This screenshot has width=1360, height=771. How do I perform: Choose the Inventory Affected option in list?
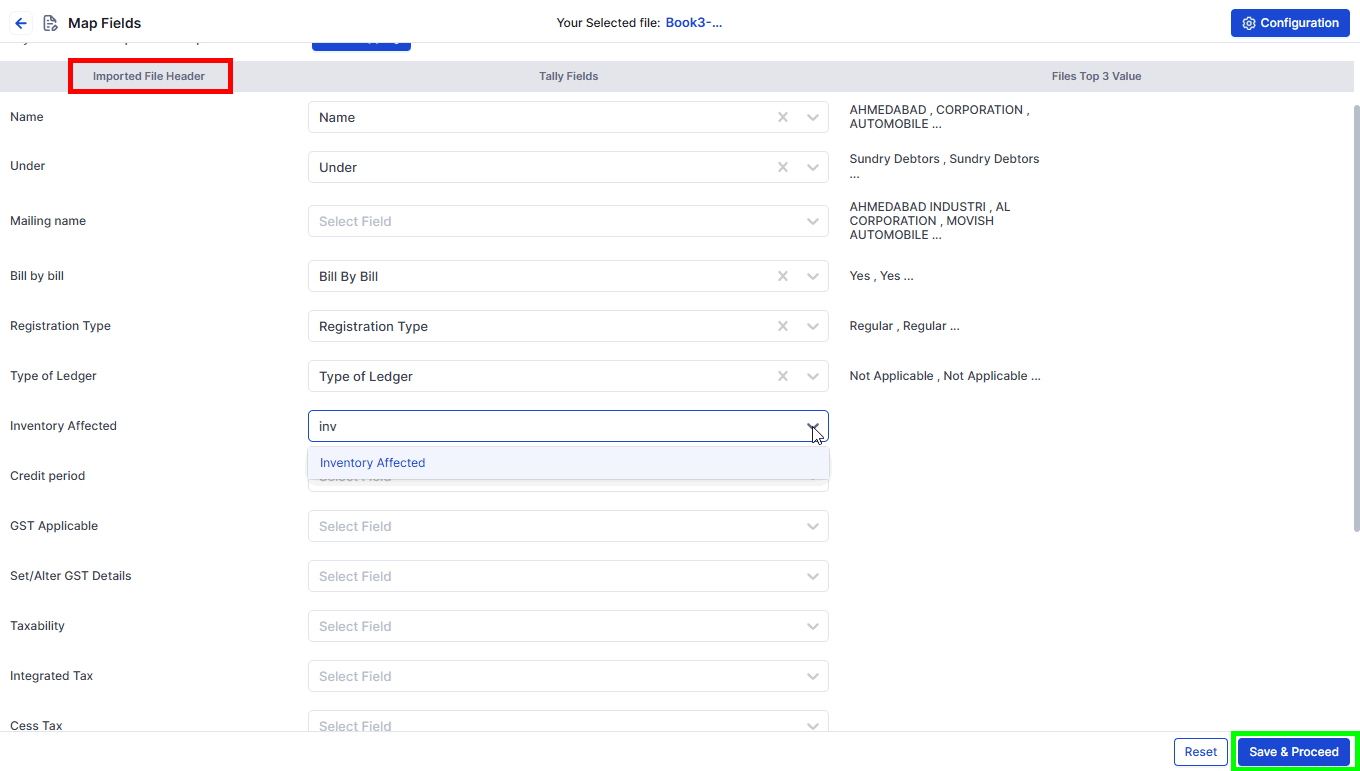568,463
